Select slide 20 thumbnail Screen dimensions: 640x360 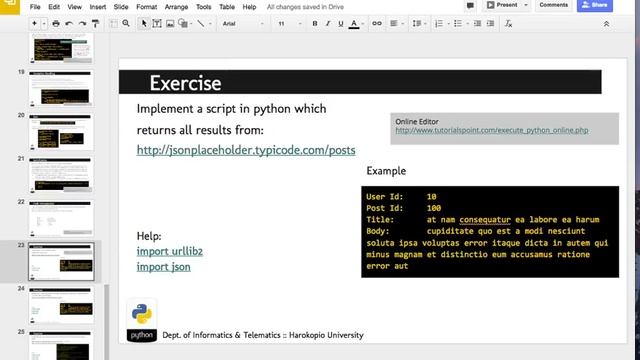coord(61,131)
